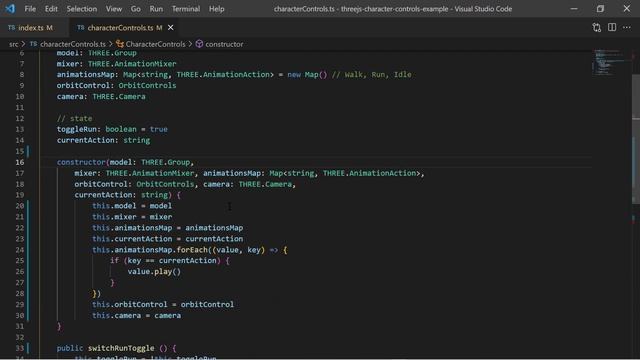The height and width of the screenshot is (360, 640).
Task: Place cursor on 'toggleRun: boolean = true'
Action: [x=112, y=129]
